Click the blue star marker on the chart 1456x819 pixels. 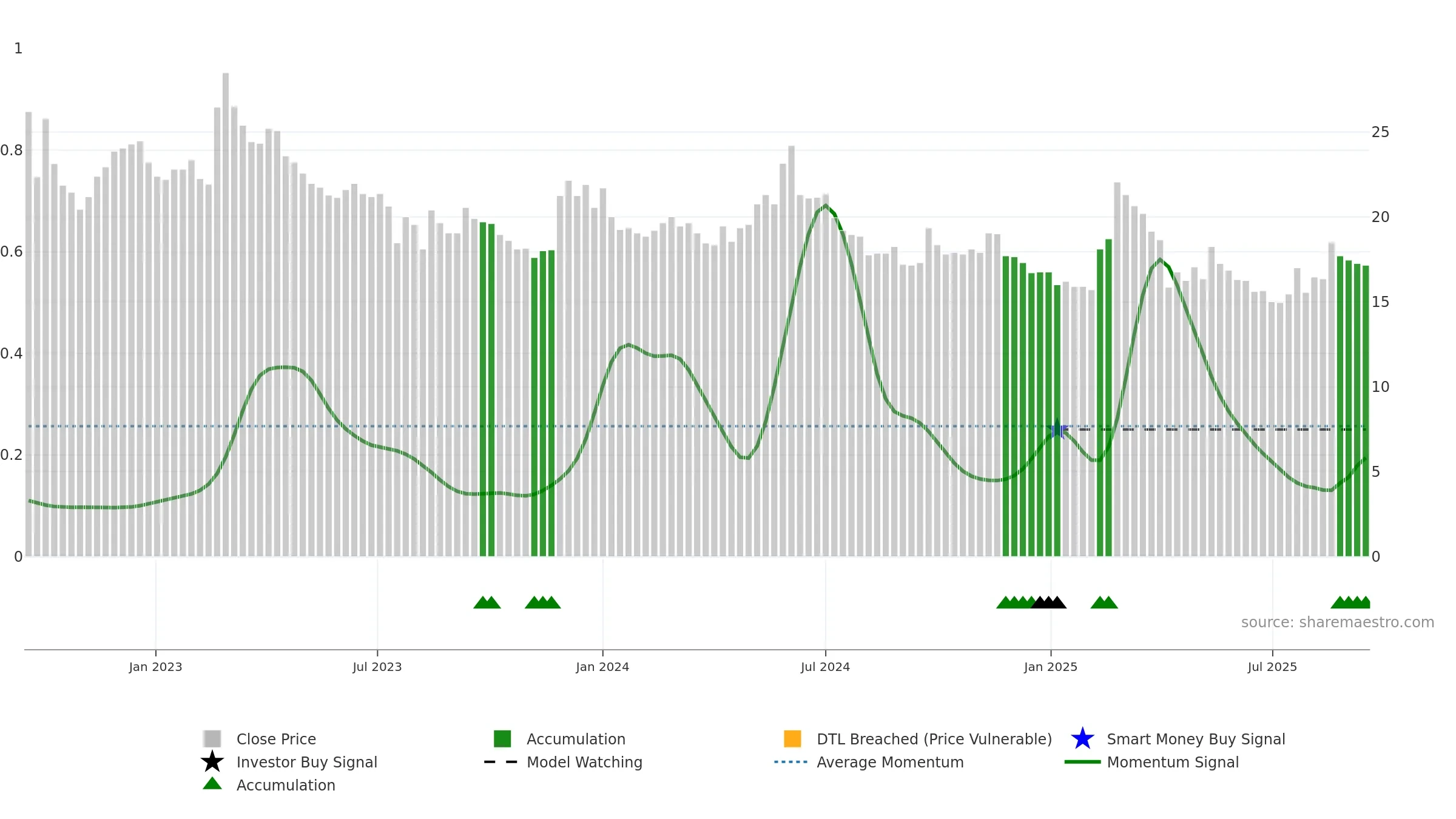1057,429
